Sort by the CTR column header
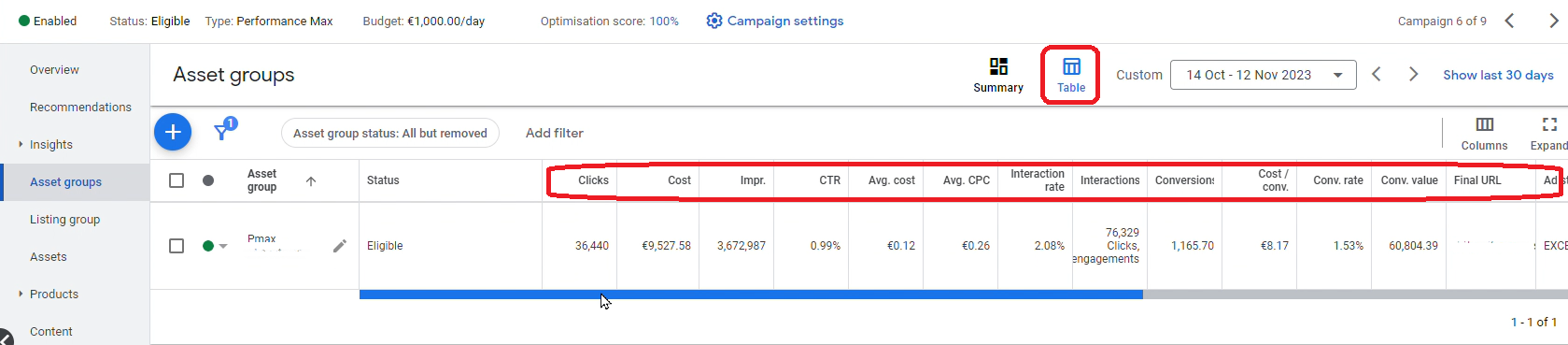This screenshot has height=345, width=1568. click(x=829, y=180)
